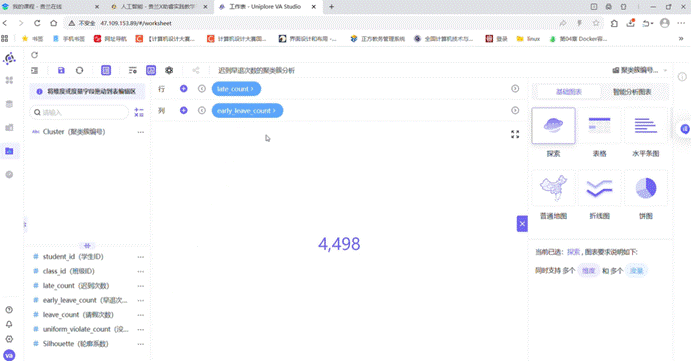691x361 pixels.
Task: Open the late_count pill dropdown
Action: [236, 89]
